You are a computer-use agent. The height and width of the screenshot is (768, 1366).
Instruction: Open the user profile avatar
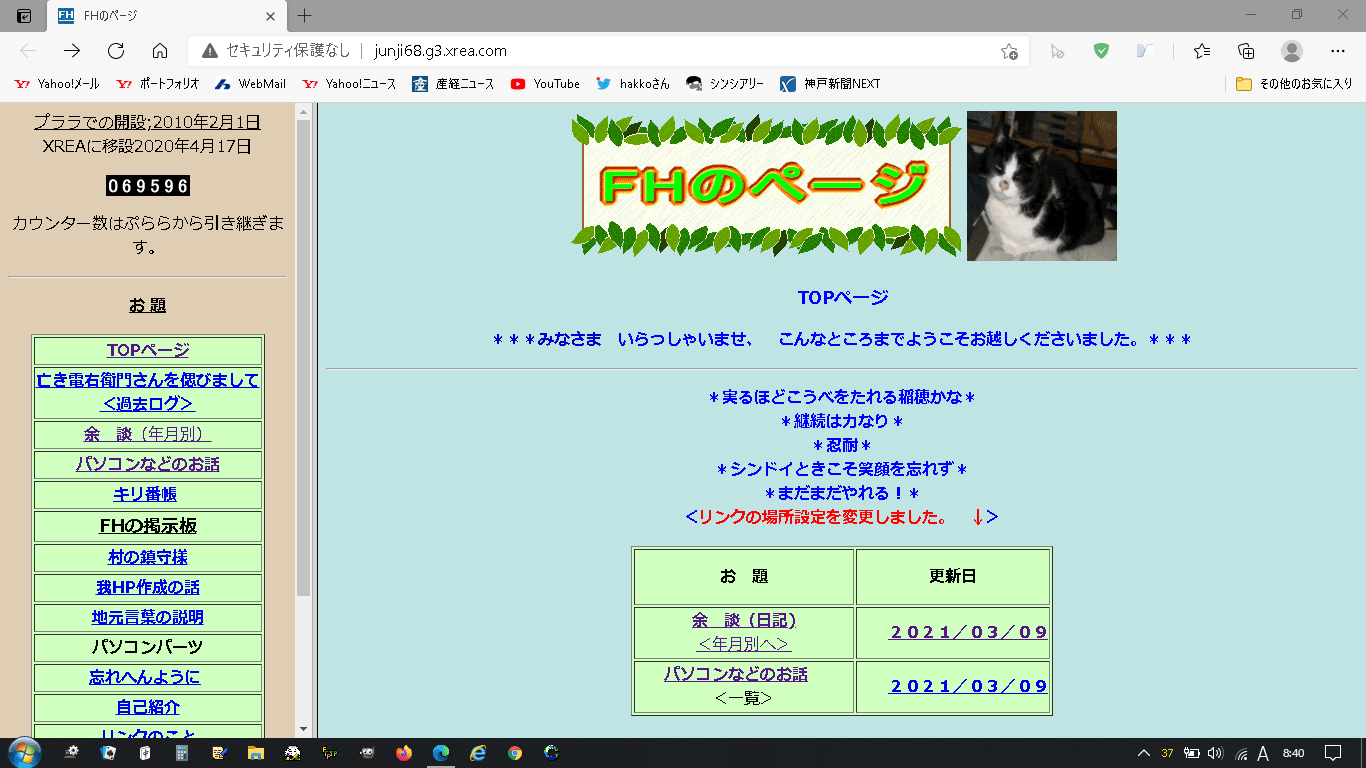(1292, 51)
